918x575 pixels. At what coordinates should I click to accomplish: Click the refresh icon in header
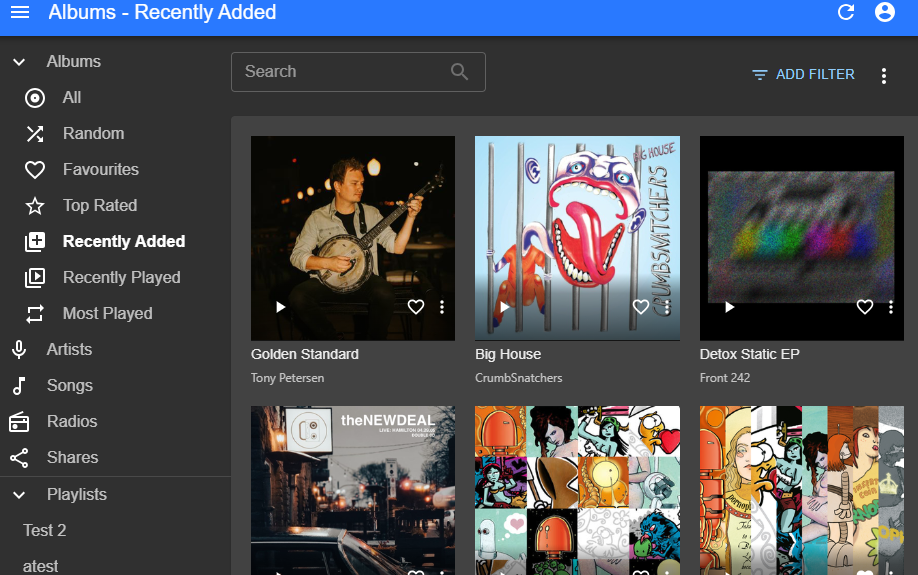[x=846, y=13]
